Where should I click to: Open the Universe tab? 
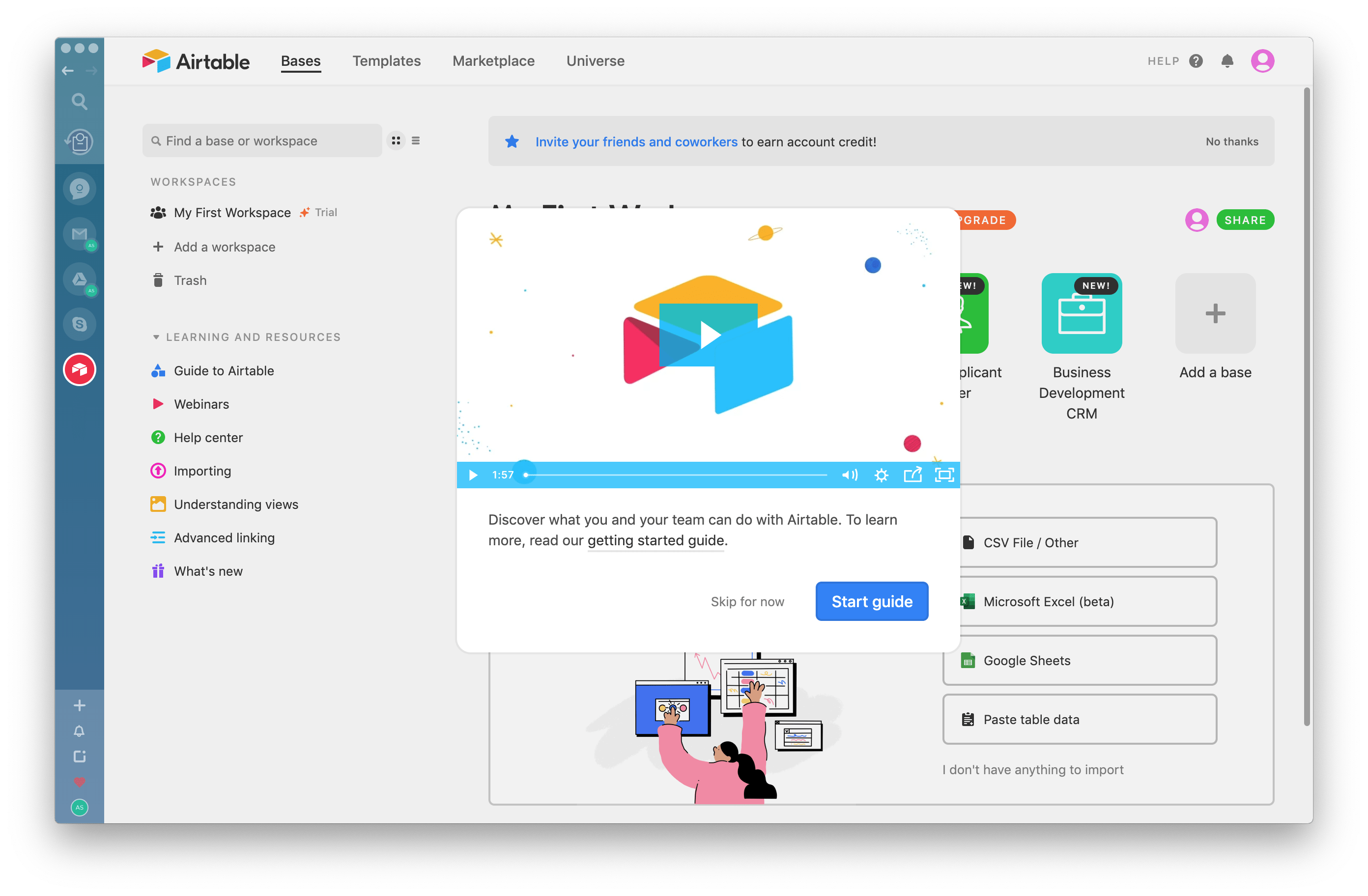[x=596, y=61]
